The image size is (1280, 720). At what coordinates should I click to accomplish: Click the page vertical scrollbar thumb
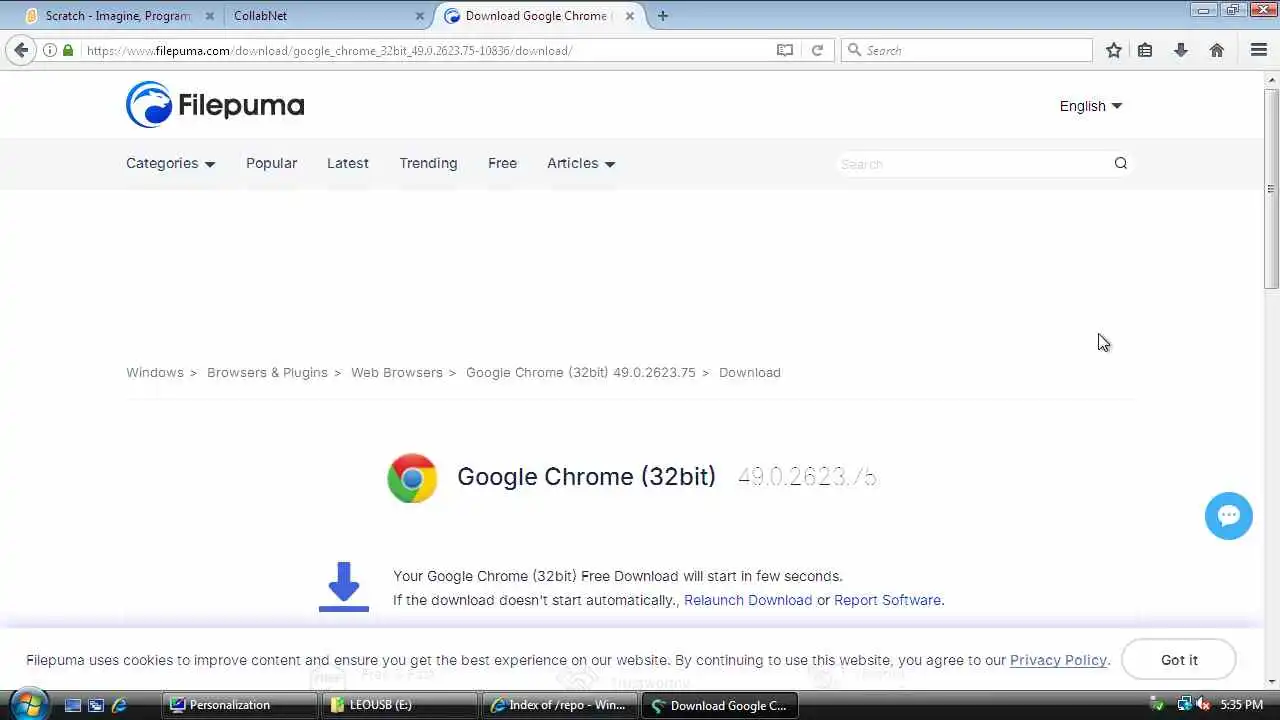(x=1271, y=189)
